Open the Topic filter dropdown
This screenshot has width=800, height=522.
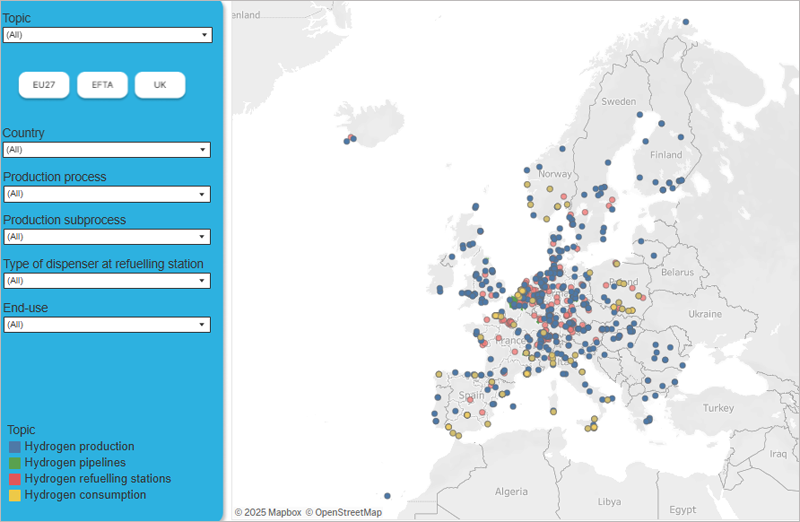pos(107,35)
